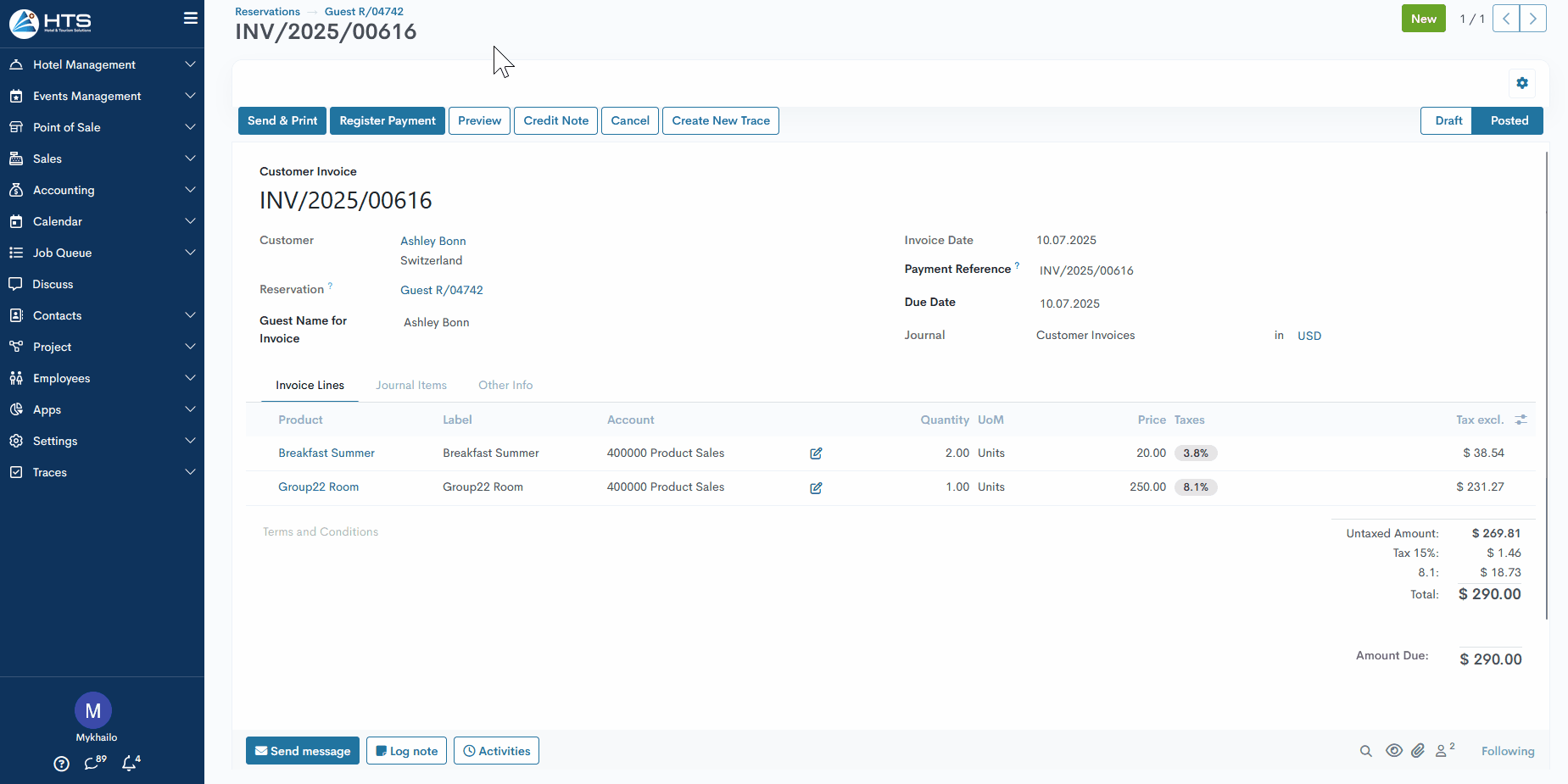Click the followers person icon
This screenshot has height=784, width=1568.
pos(1442,751)
